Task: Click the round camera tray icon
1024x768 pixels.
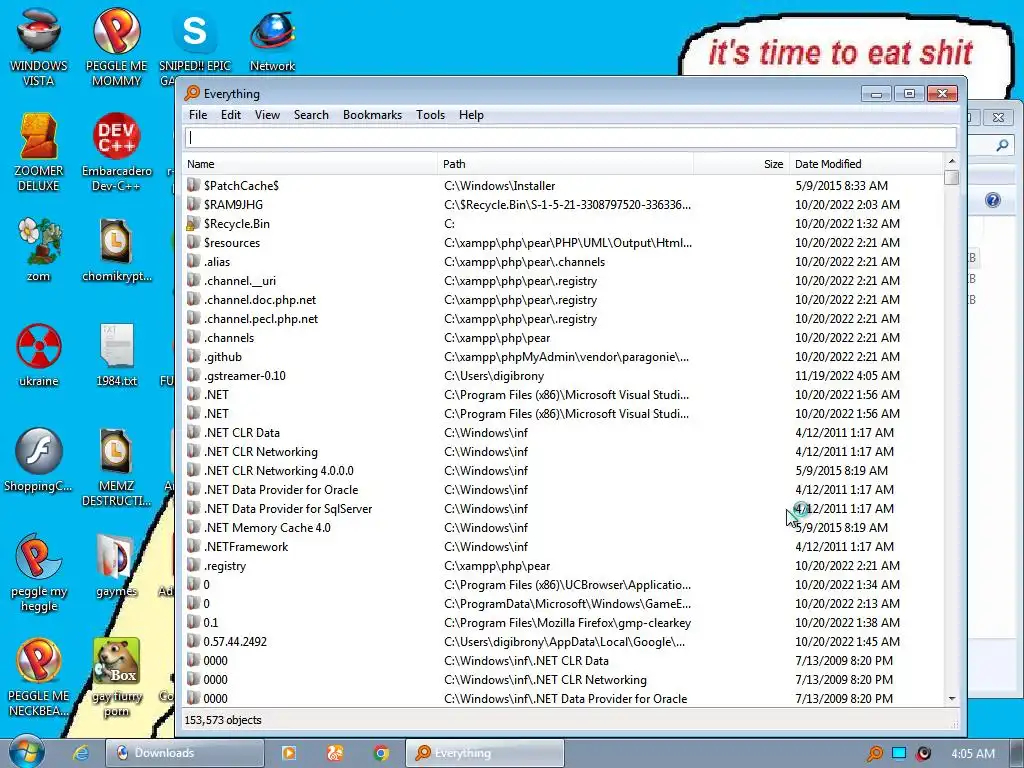Action: (x=923, y=753)
